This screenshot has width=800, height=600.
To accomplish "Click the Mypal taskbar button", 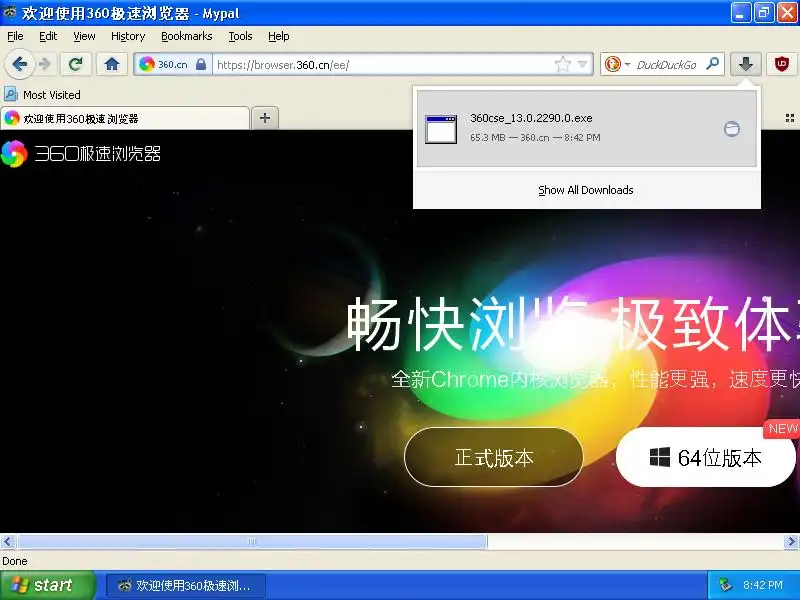I will coord(186,586).
